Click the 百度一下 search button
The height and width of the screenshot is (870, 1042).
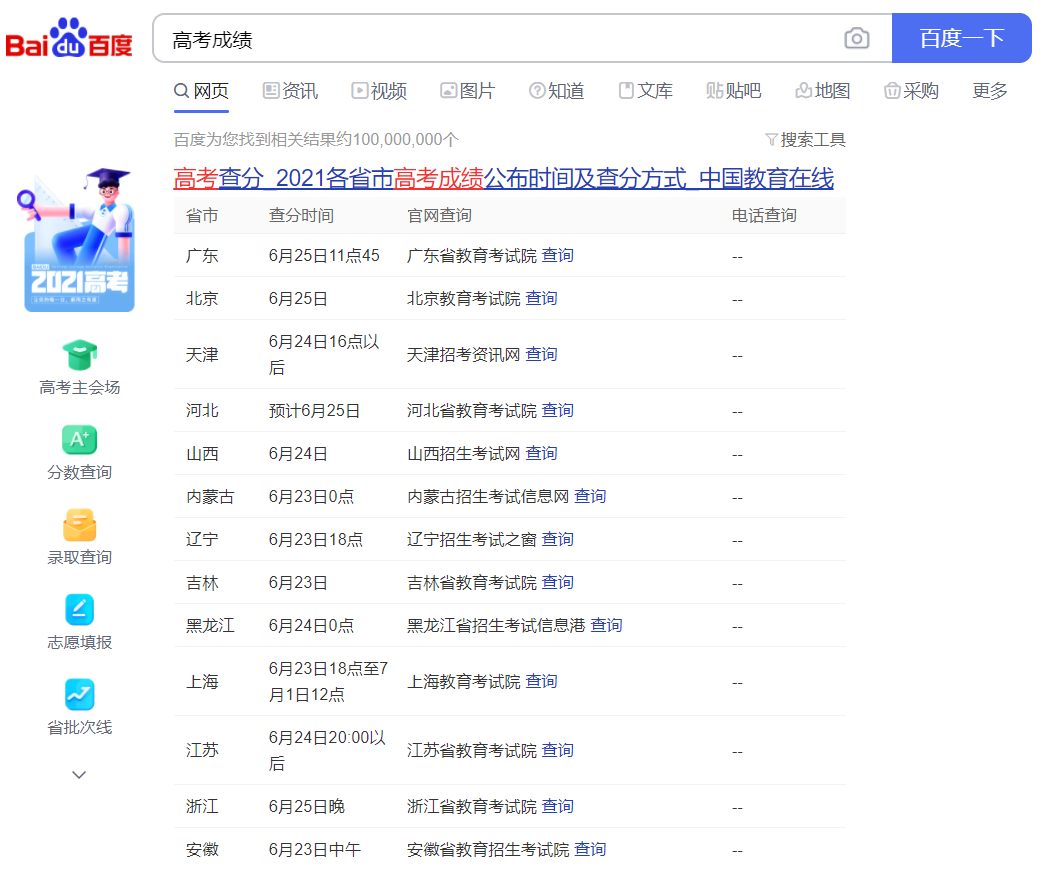tap(961, 38)
